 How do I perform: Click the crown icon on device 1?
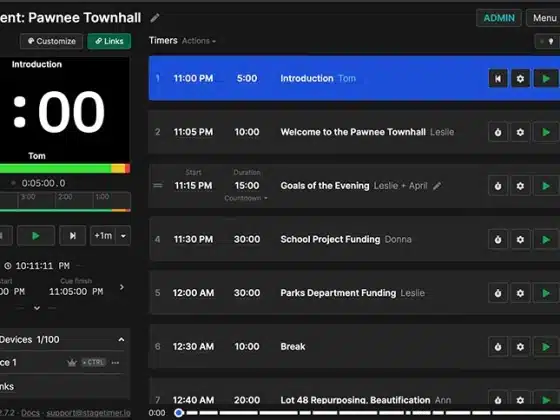point(72,363)
